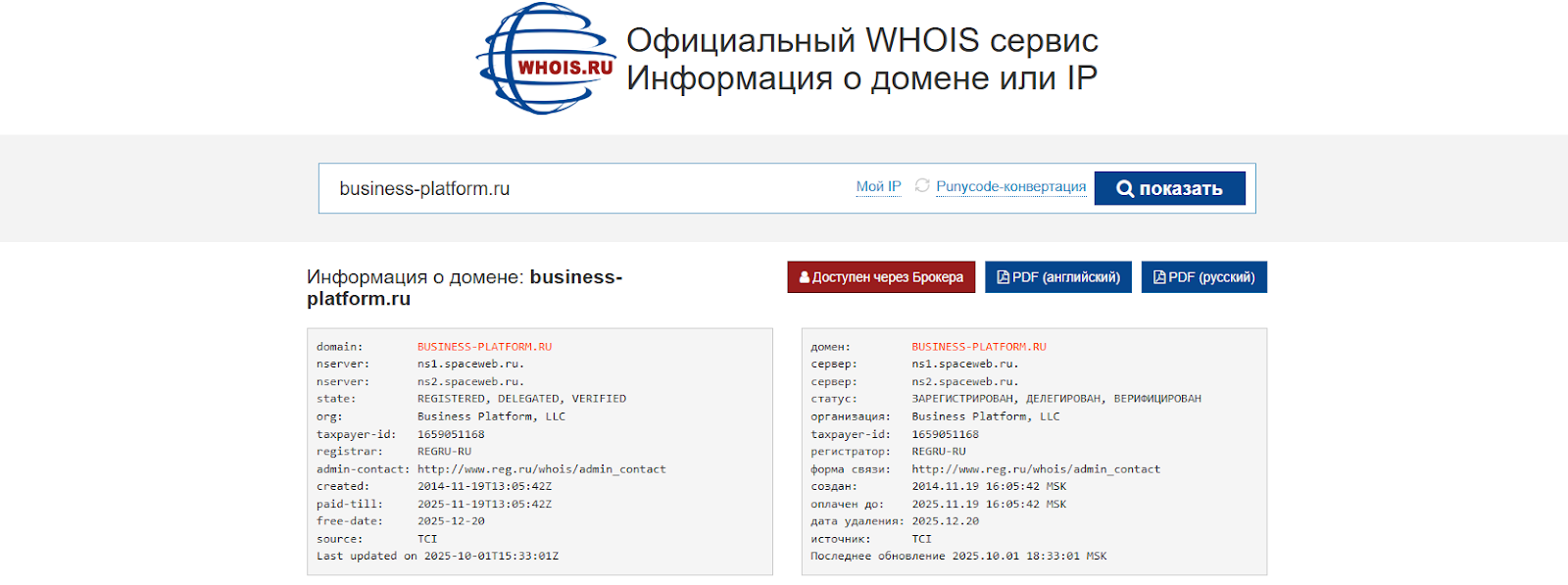Click the refresh icon beside Punycode-конвертация
This screenshot has height=585, width=1568.
click(922, 185)
